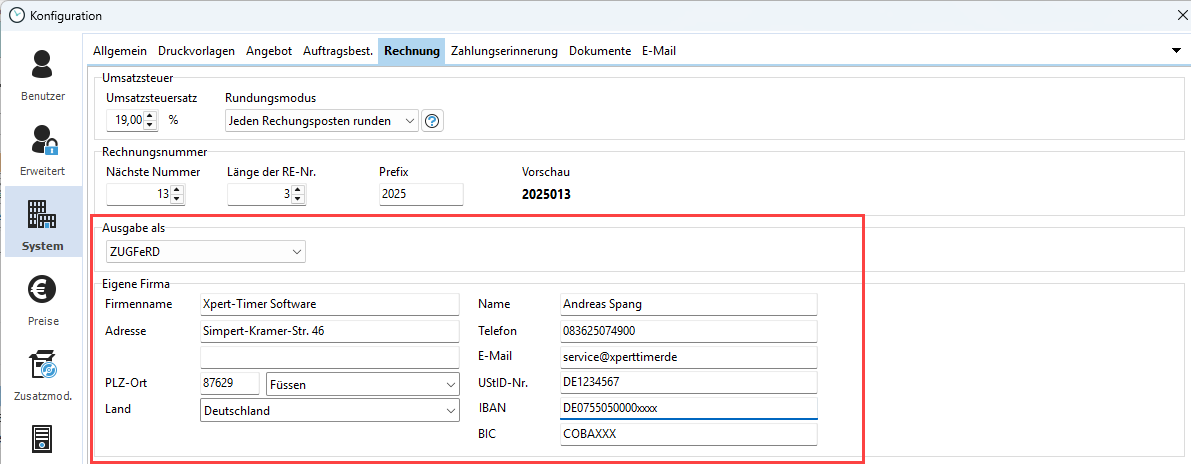The width and height of the screenshot is (1191, 464).
Task: Show more tabs with overflow arrow
Action: pos(1177,51)
